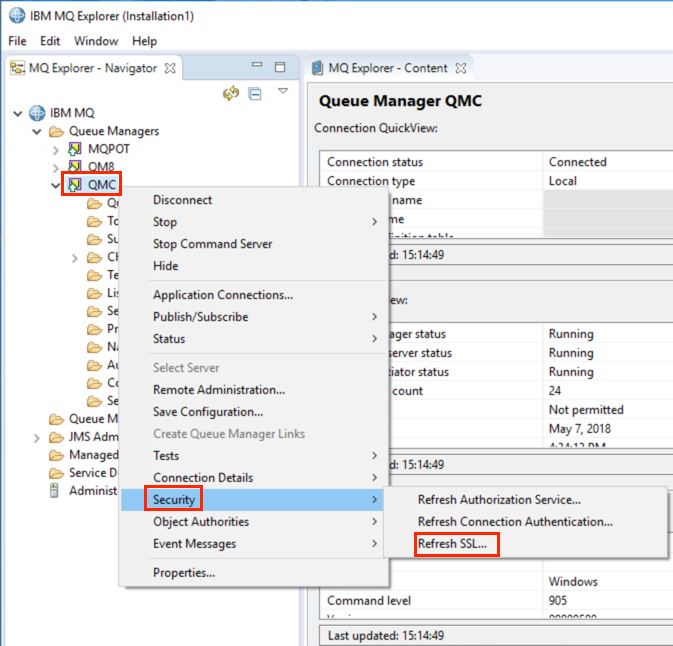Click the JMS Administered Objects folder icon
The image size is (673, 646).
click(56, 437)
